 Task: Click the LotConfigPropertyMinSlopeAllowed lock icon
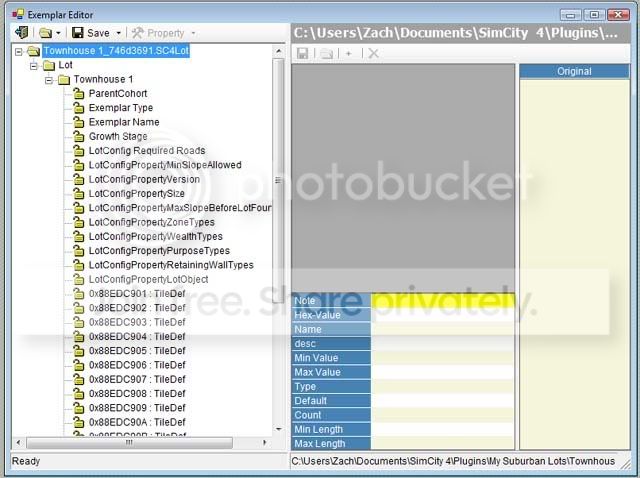[78, 165]
